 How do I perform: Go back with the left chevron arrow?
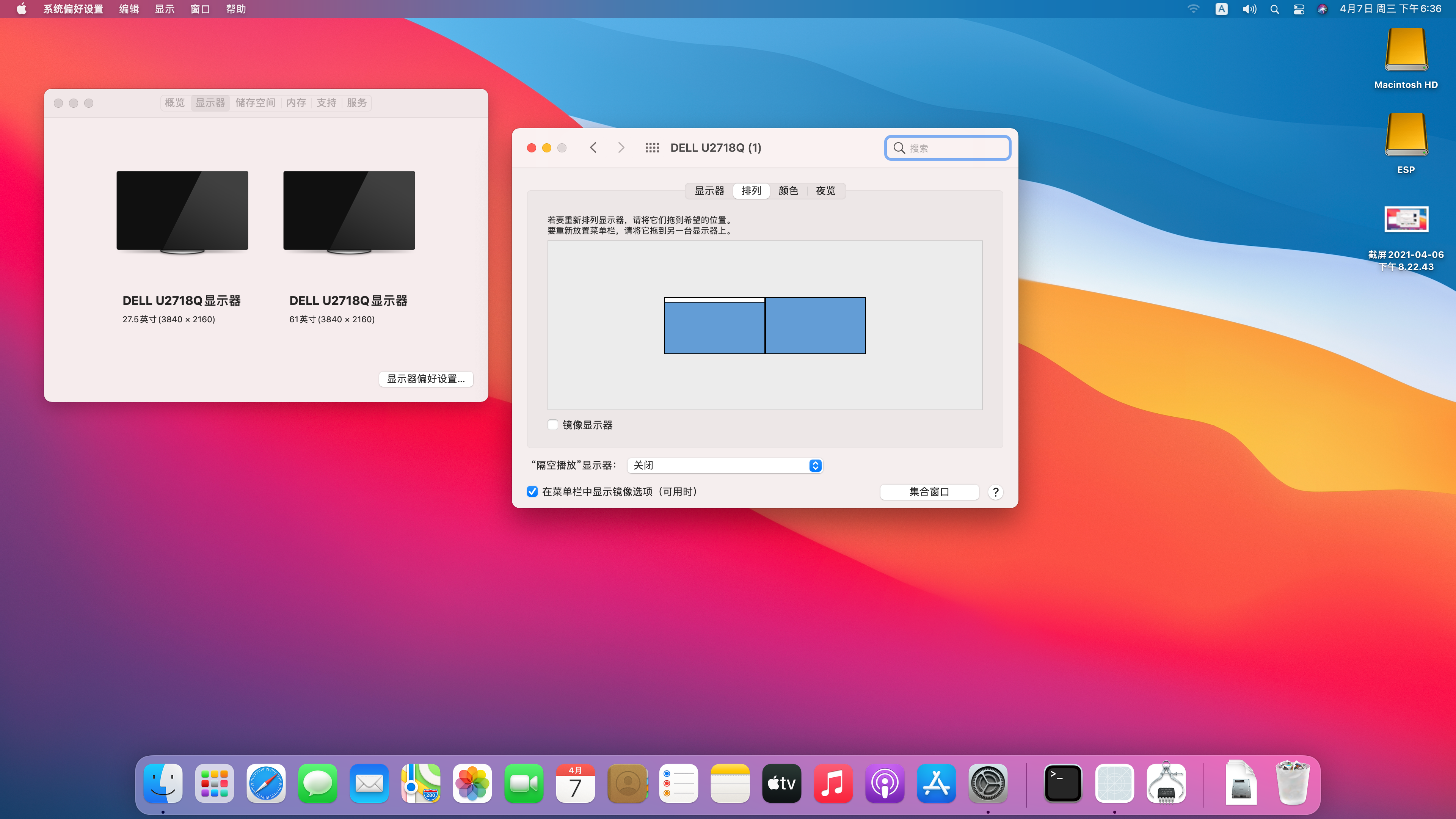click(x=593, y=147)
